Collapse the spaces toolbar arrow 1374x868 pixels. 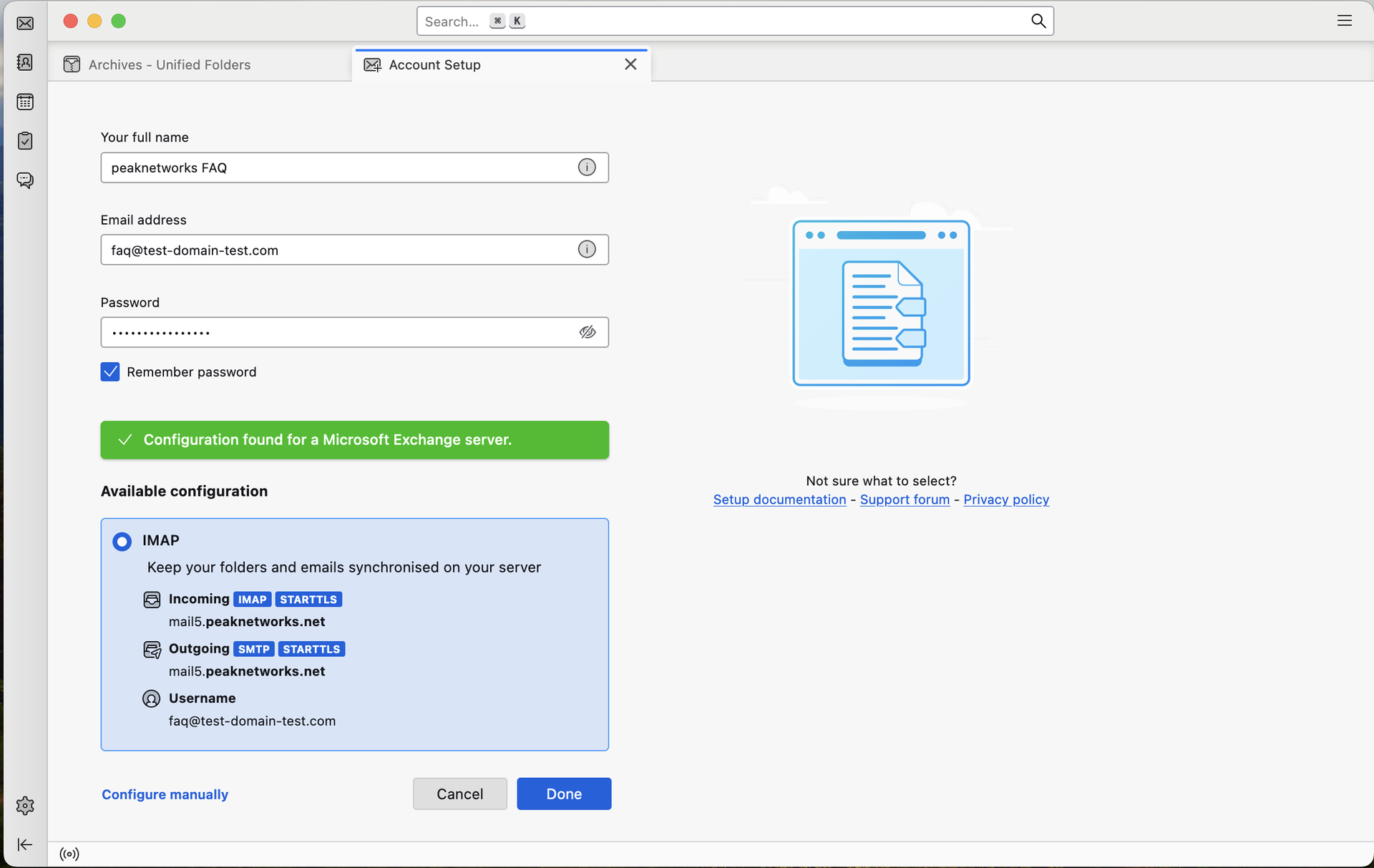point(25,844)
